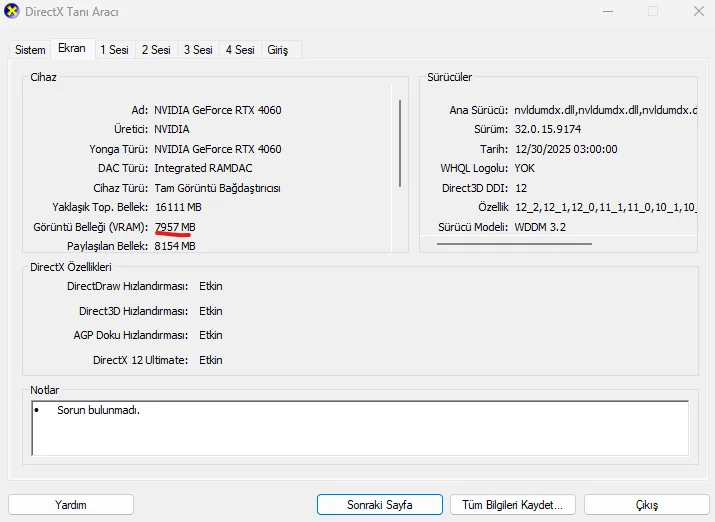Open the 2 Sesi tab
The height and width of the screenshot is (522, 715).
(x=156, y=50)
